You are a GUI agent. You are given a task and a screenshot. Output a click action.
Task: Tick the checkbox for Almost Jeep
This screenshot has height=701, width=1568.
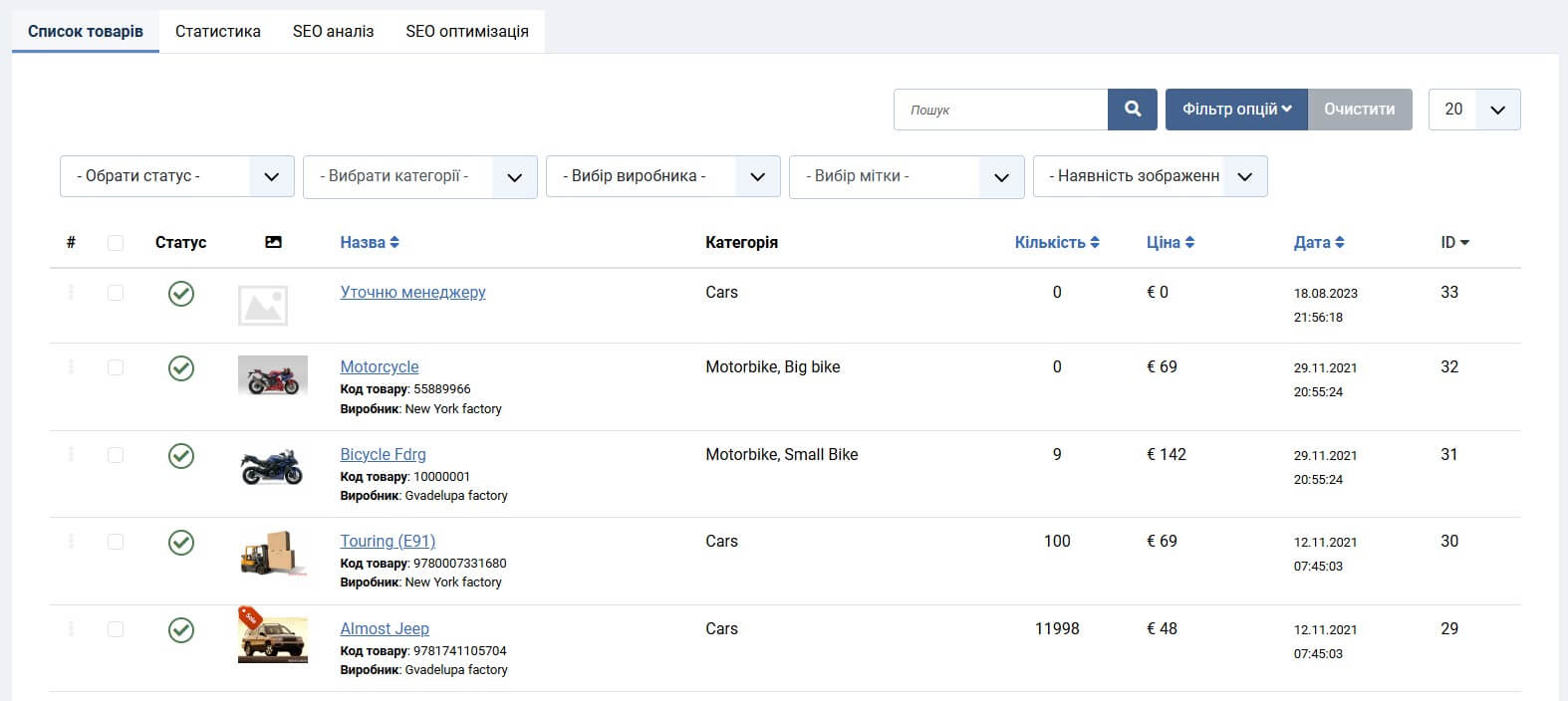pyautogui.click(x=116, y=629)
